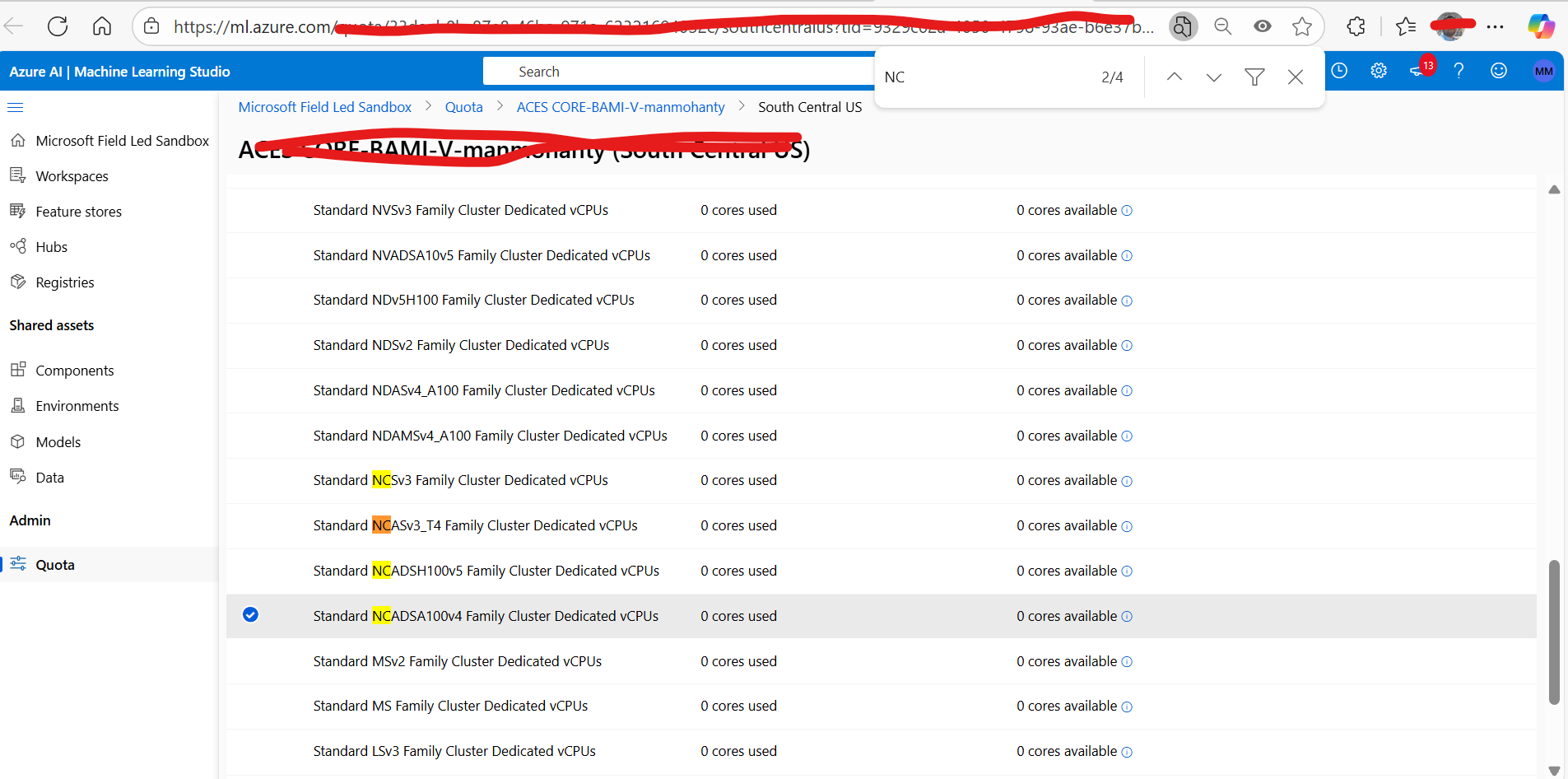Image resolution: width=1568 pixels, height=779 pixels.
Task: Launch Copilot from the browser toolbar
Action: pyautogui.click(x=1541, y=26)
